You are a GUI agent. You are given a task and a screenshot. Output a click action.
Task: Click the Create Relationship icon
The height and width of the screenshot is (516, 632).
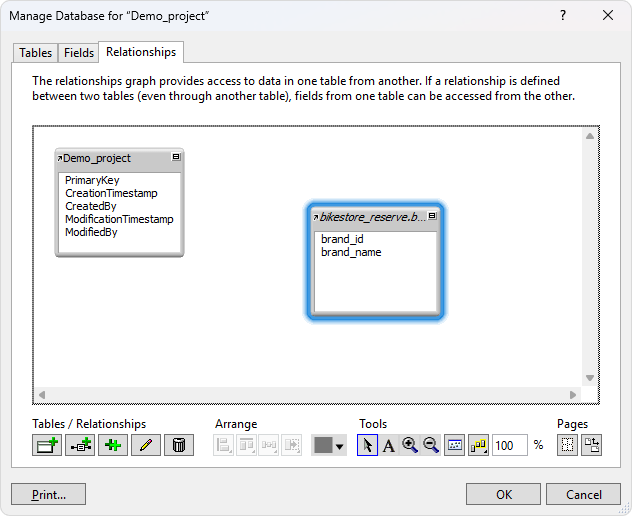tap(80, 445)
